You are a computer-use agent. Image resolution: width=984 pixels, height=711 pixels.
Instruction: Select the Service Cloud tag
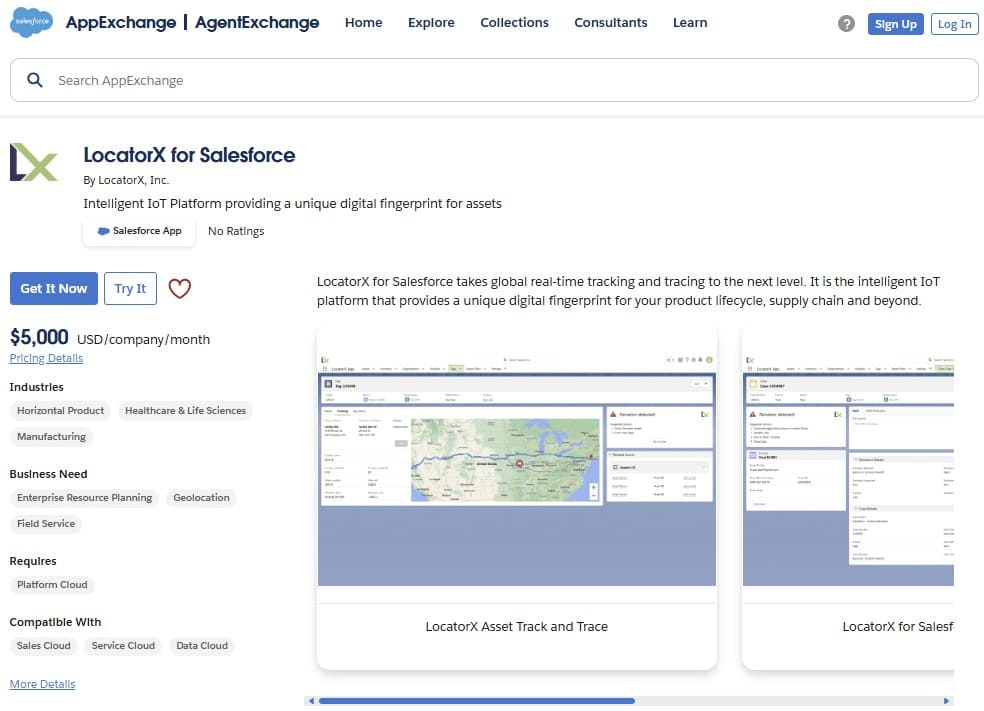(123, 646)
